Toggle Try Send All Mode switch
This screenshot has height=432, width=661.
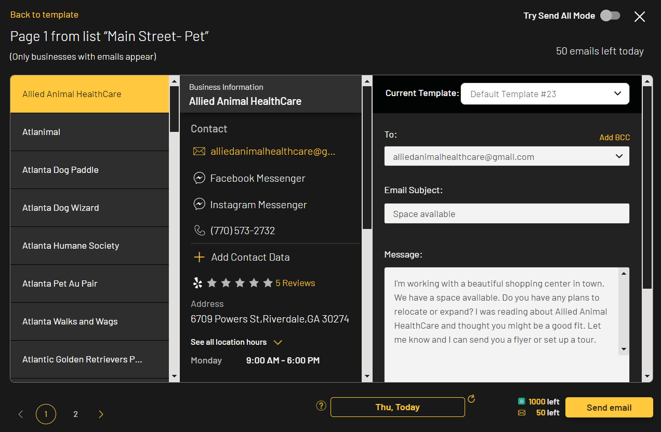click(x=610, y=16)
